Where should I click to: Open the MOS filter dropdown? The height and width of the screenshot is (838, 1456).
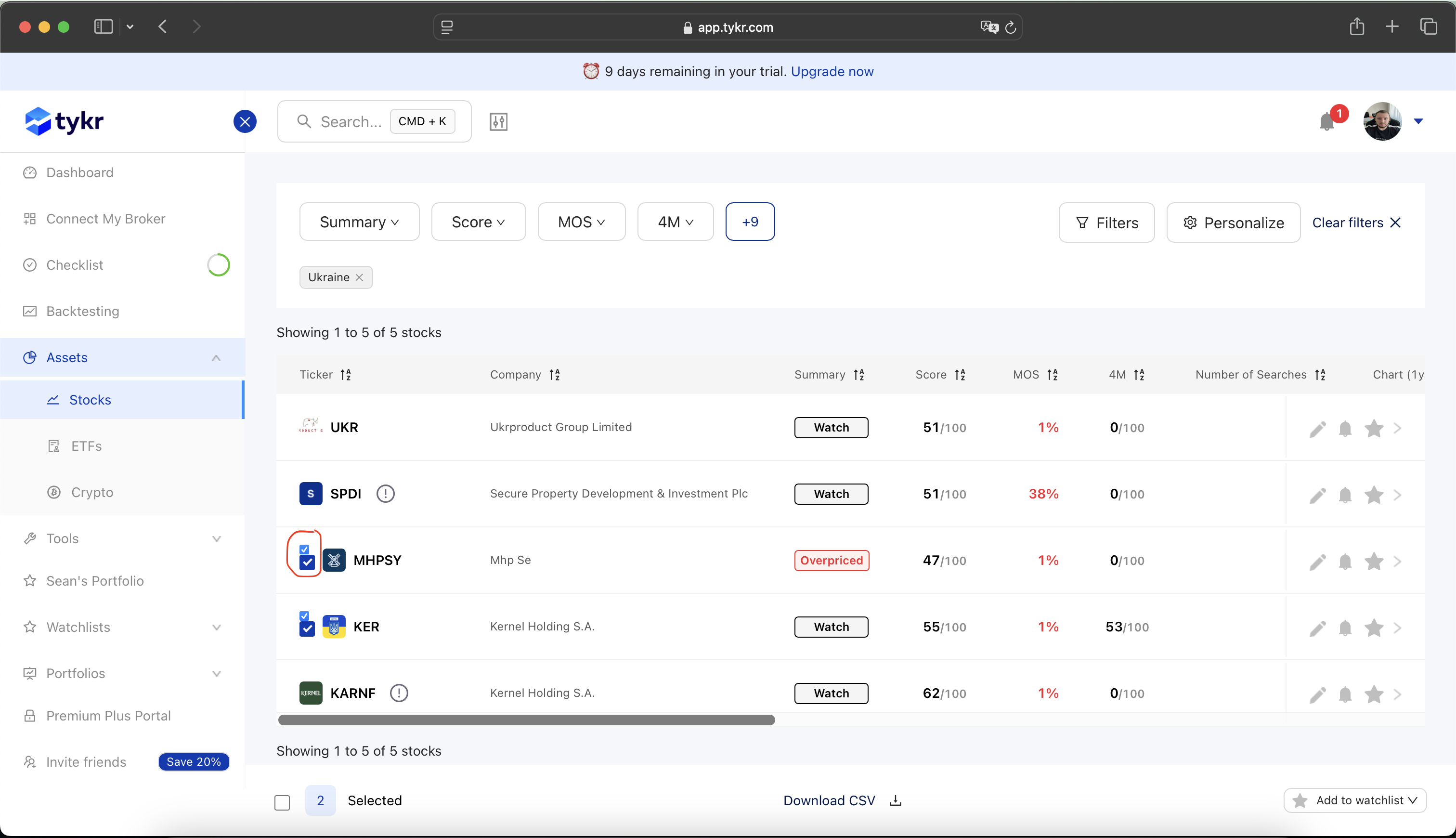(x=582, y=222)
